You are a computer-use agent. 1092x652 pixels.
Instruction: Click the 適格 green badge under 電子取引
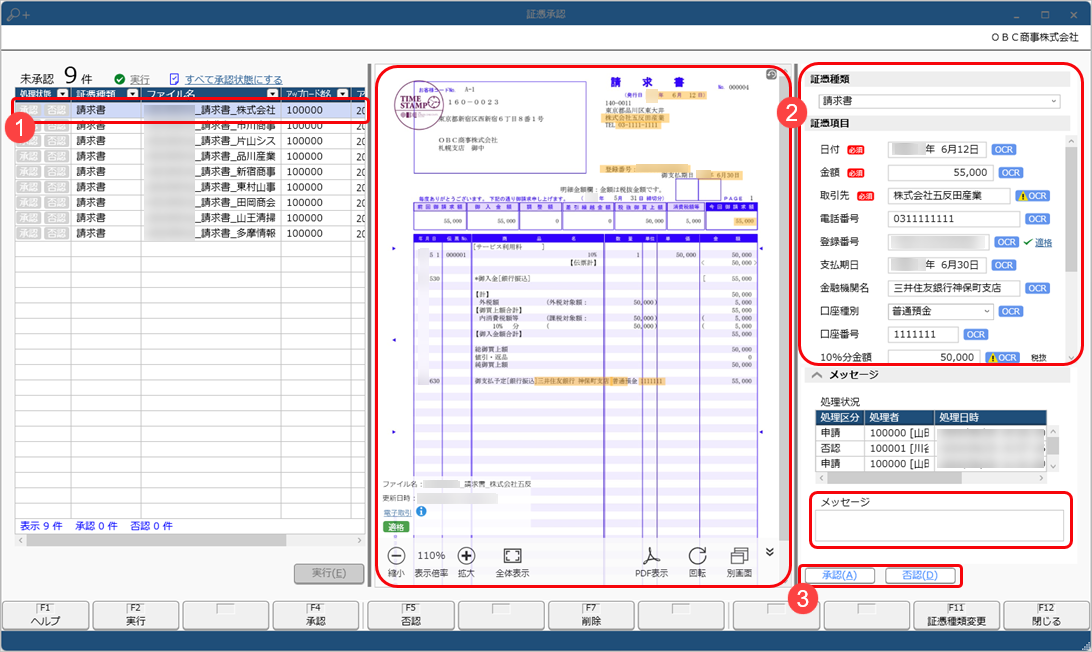coord(396,527)
